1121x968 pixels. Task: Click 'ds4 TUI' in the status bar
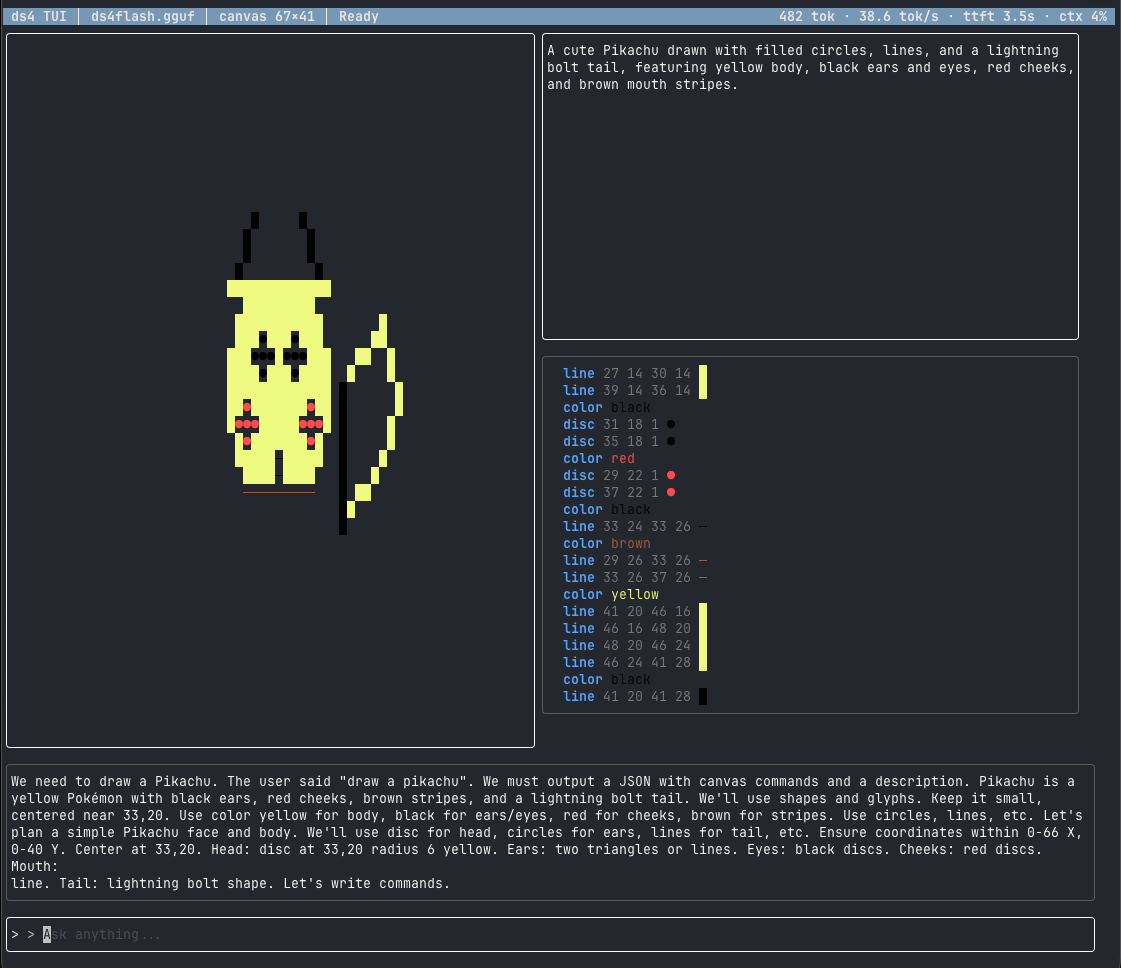(x=39, y=16)
